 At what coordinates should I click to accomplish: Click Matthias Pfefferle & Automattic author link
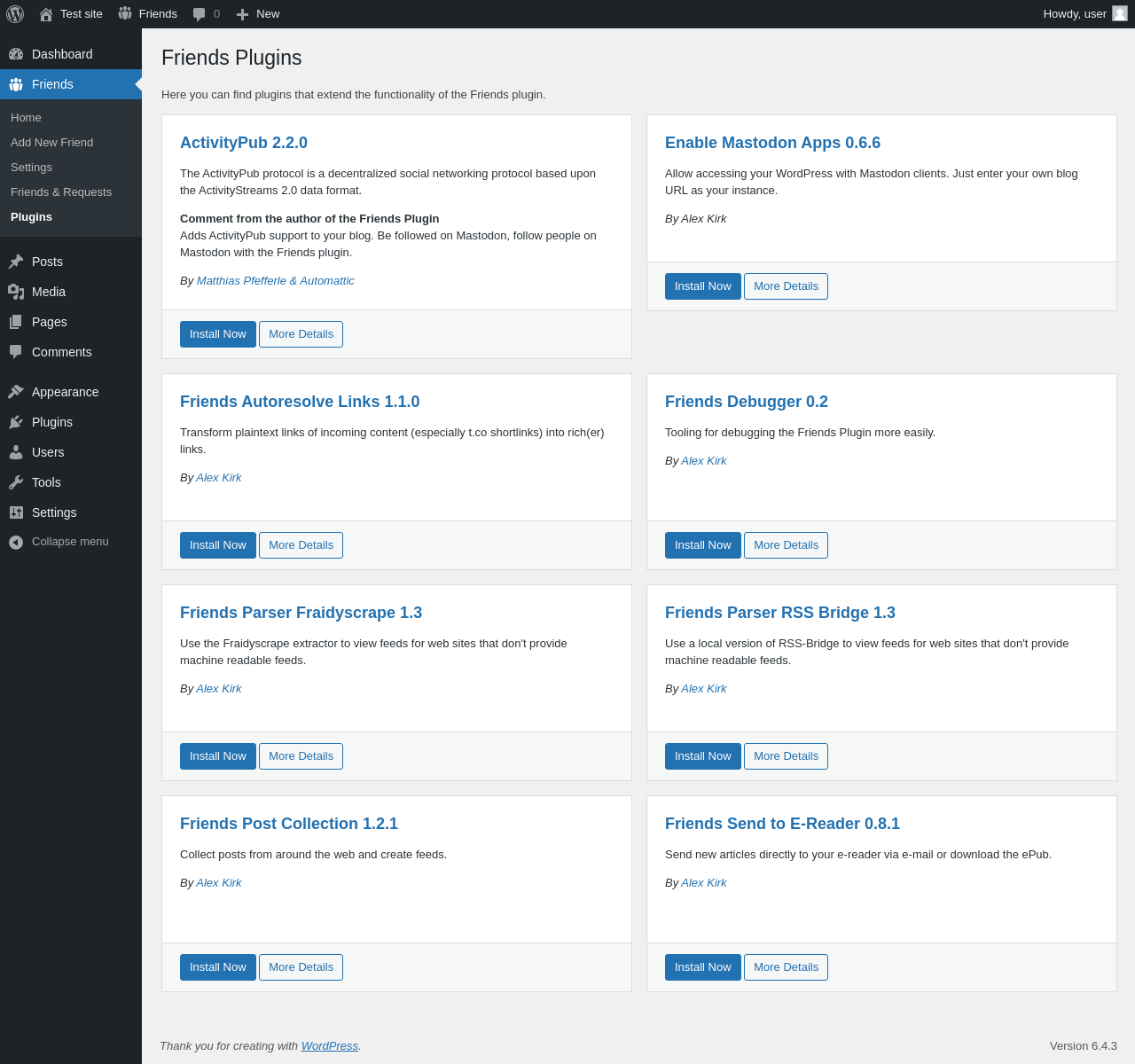coord(276,281)
